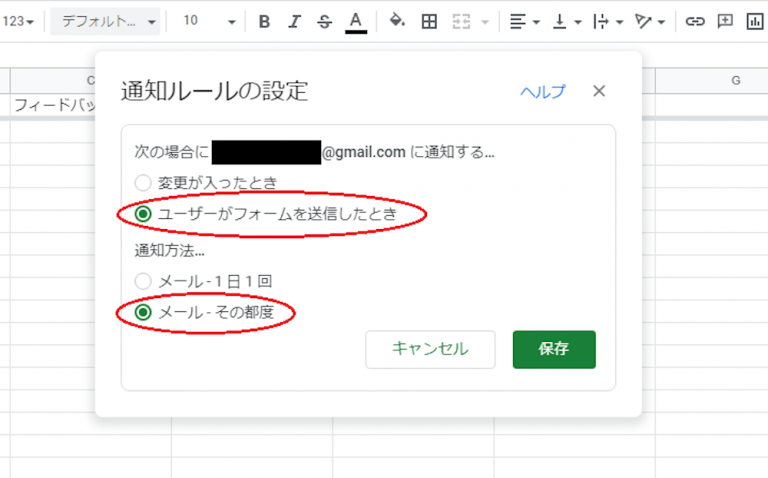768x478 pixels.
Task: Expand the font size 10 dropdown
Action: pyautogui.click(x=211, y=21)
